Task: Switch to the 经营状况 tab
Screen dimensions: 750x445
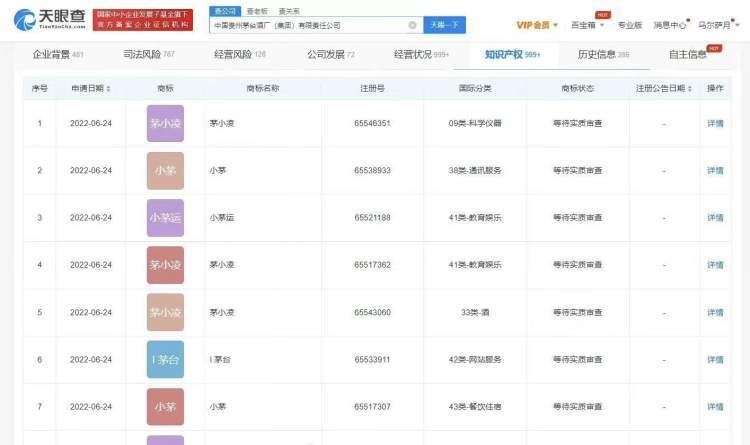Action: pyautogui.click(x=421, y=55)
